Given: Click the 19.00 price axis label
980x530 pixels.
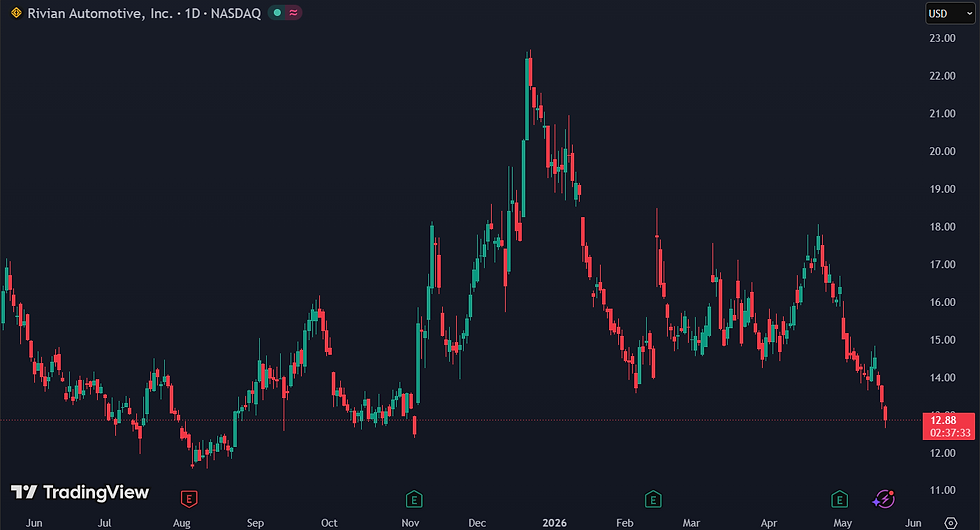Looking at the screenshot, I should click(942, 189).
